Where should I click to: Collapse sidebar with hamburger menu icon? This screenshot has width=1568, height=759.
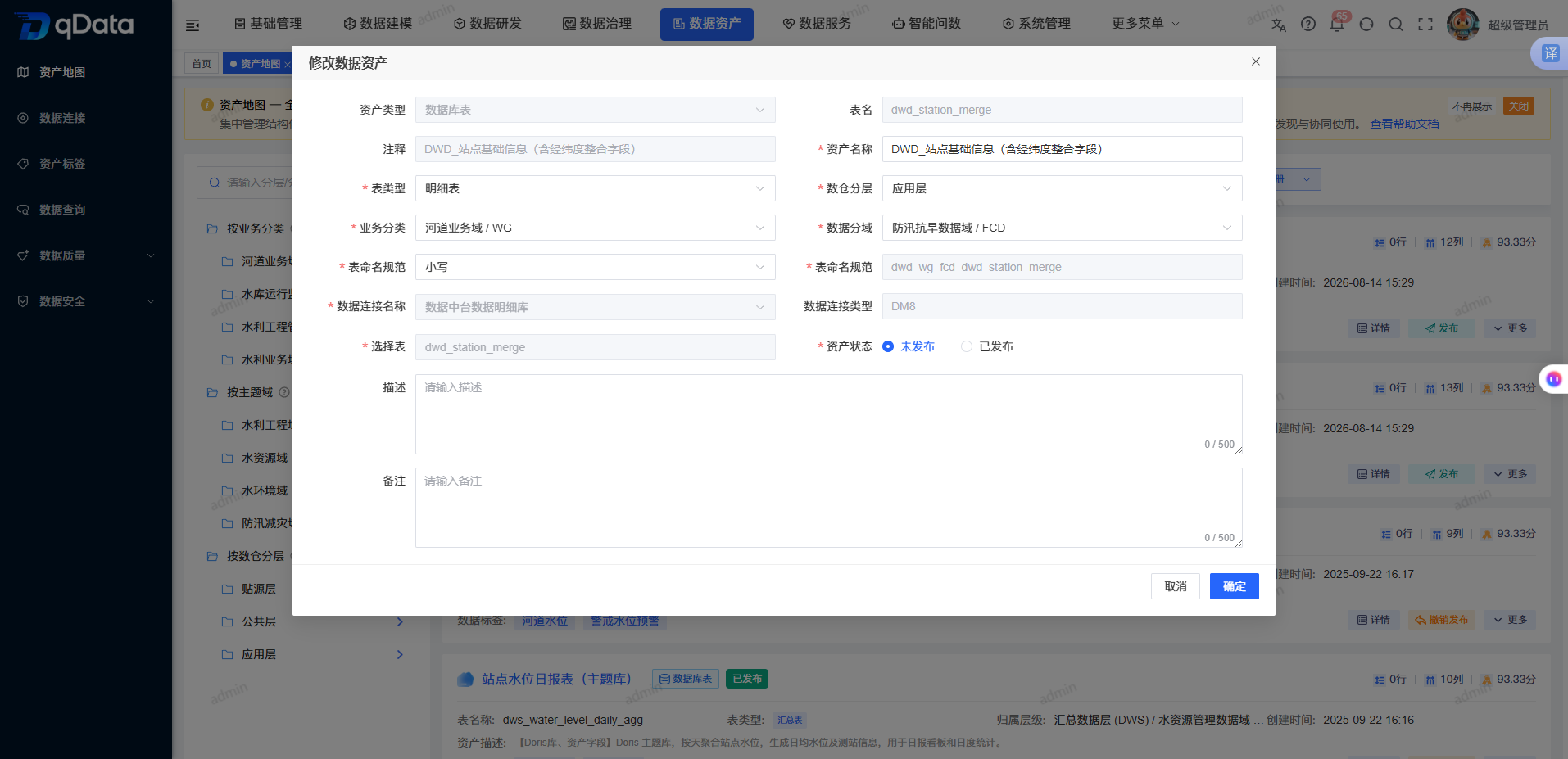click(193, 25)
